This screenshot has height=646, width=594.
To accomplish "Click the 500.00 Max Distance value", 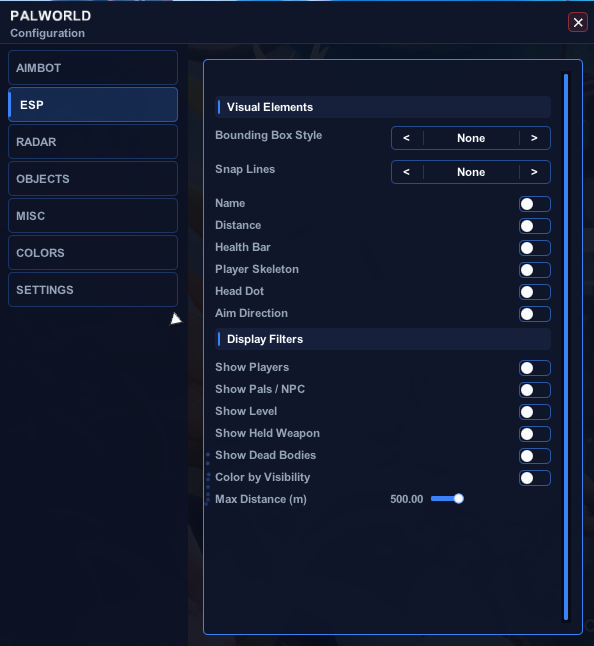I will coord(407,499).
